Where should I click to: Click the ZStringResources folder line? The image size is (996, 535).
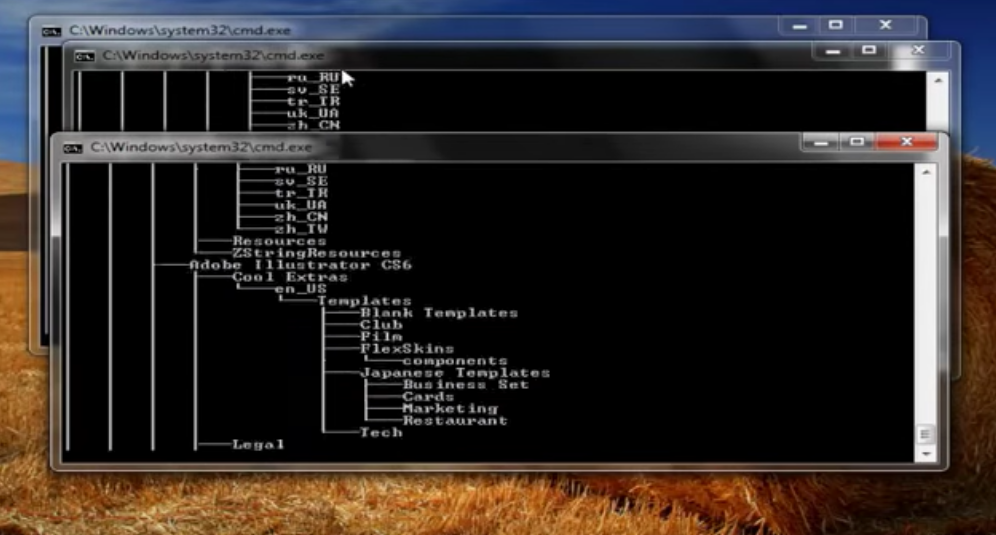(316, 254)
